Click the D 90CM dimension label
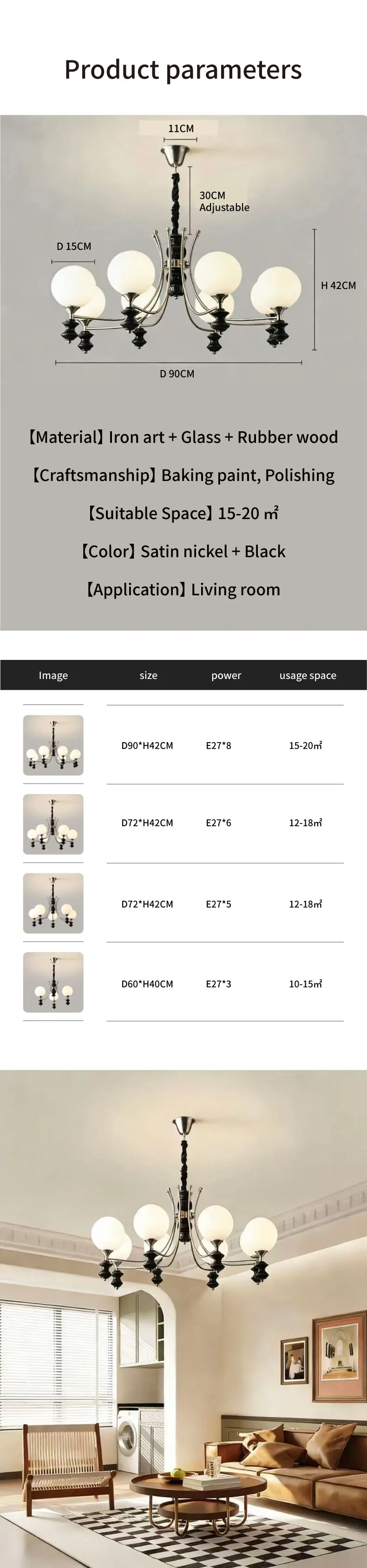 177,374
